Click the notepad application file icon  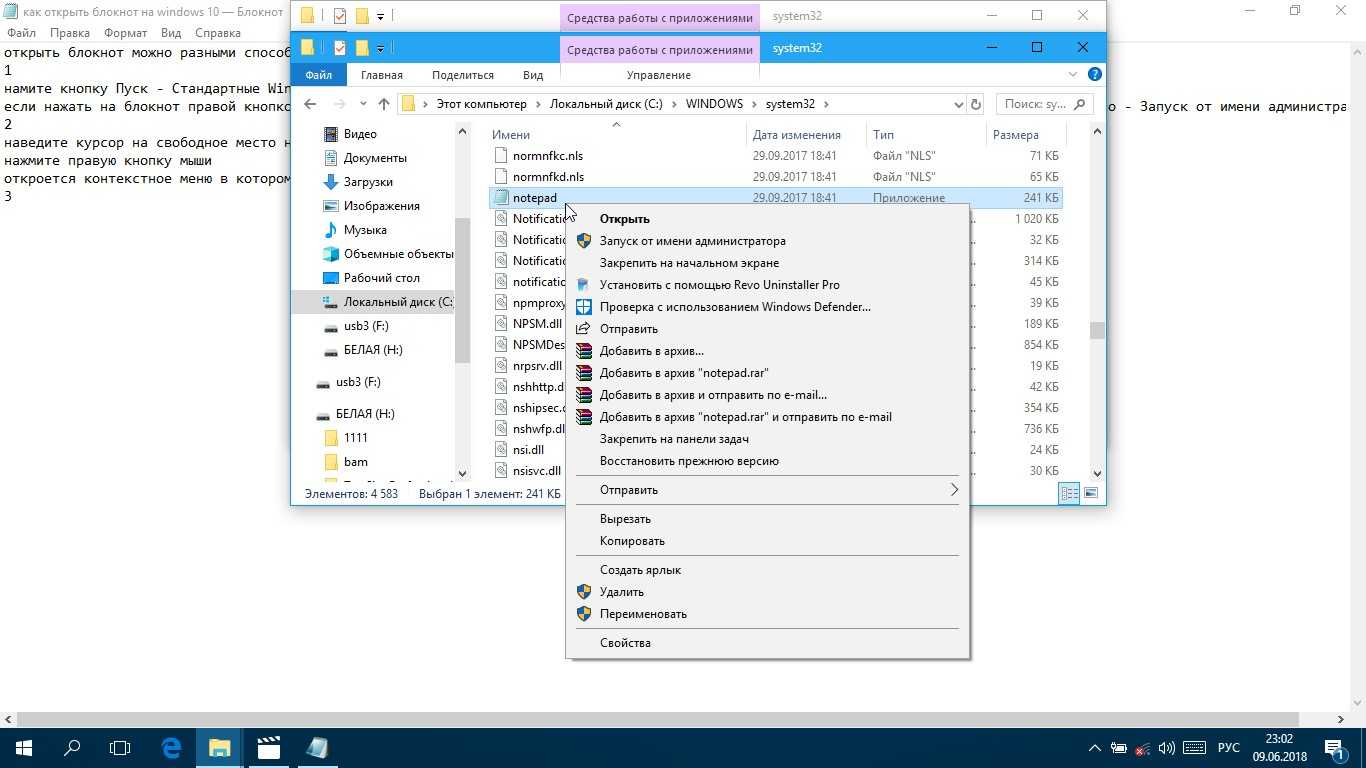[x=500, y=198]
